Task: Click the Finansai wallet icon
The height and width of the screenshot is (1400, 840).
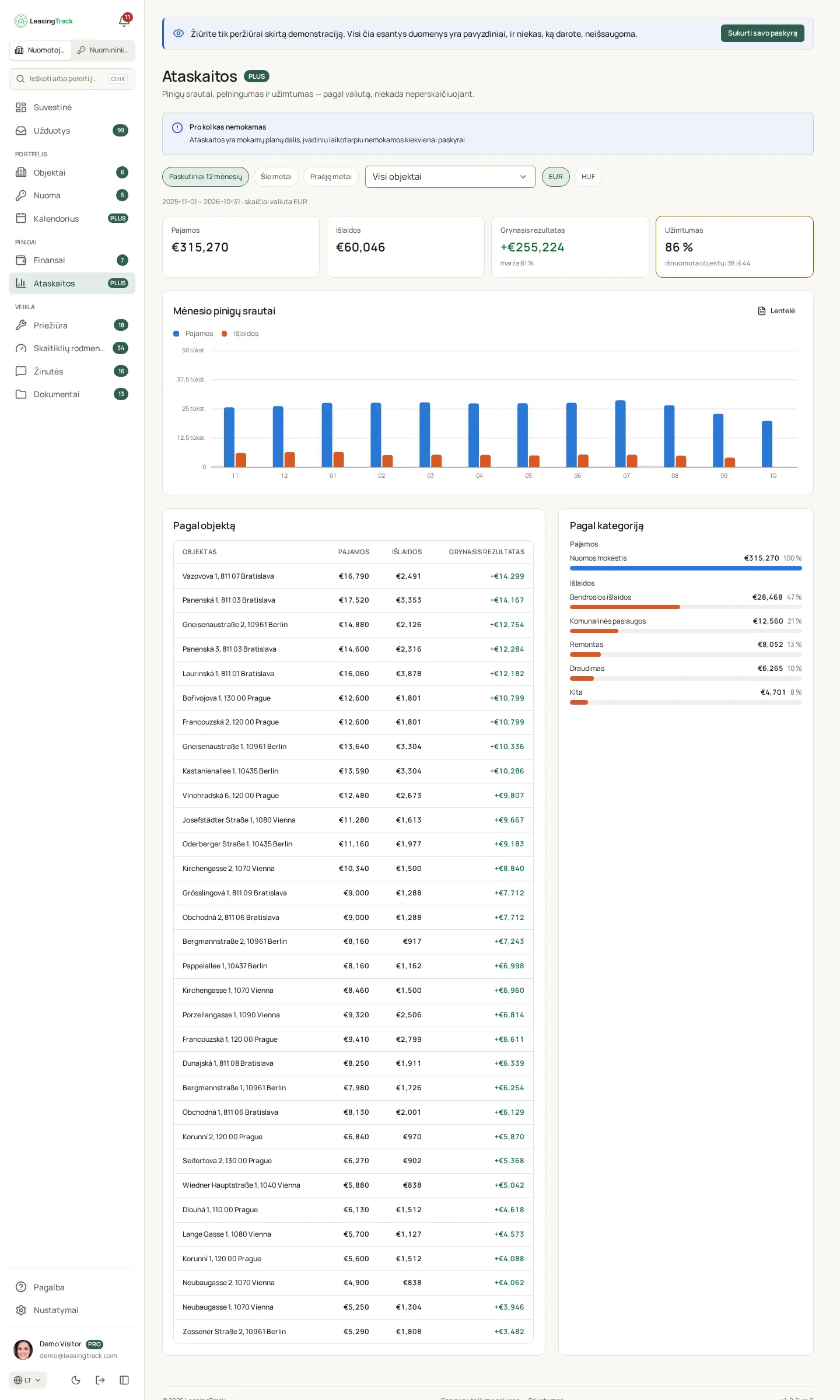Action: coord(21,260)
